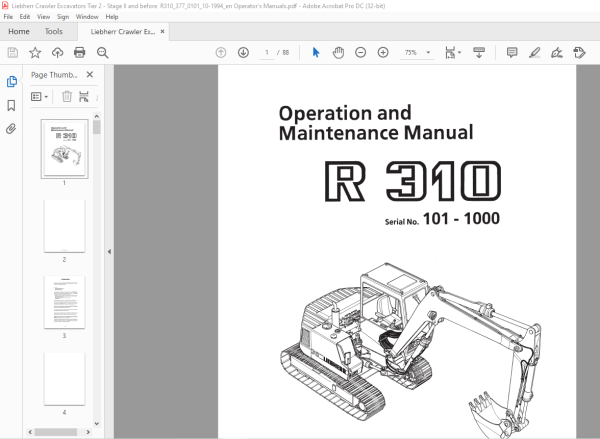Zoom in with plus icon
This screenshot has width=600, height=439.
pyautogui.click(x=383, y=52)
